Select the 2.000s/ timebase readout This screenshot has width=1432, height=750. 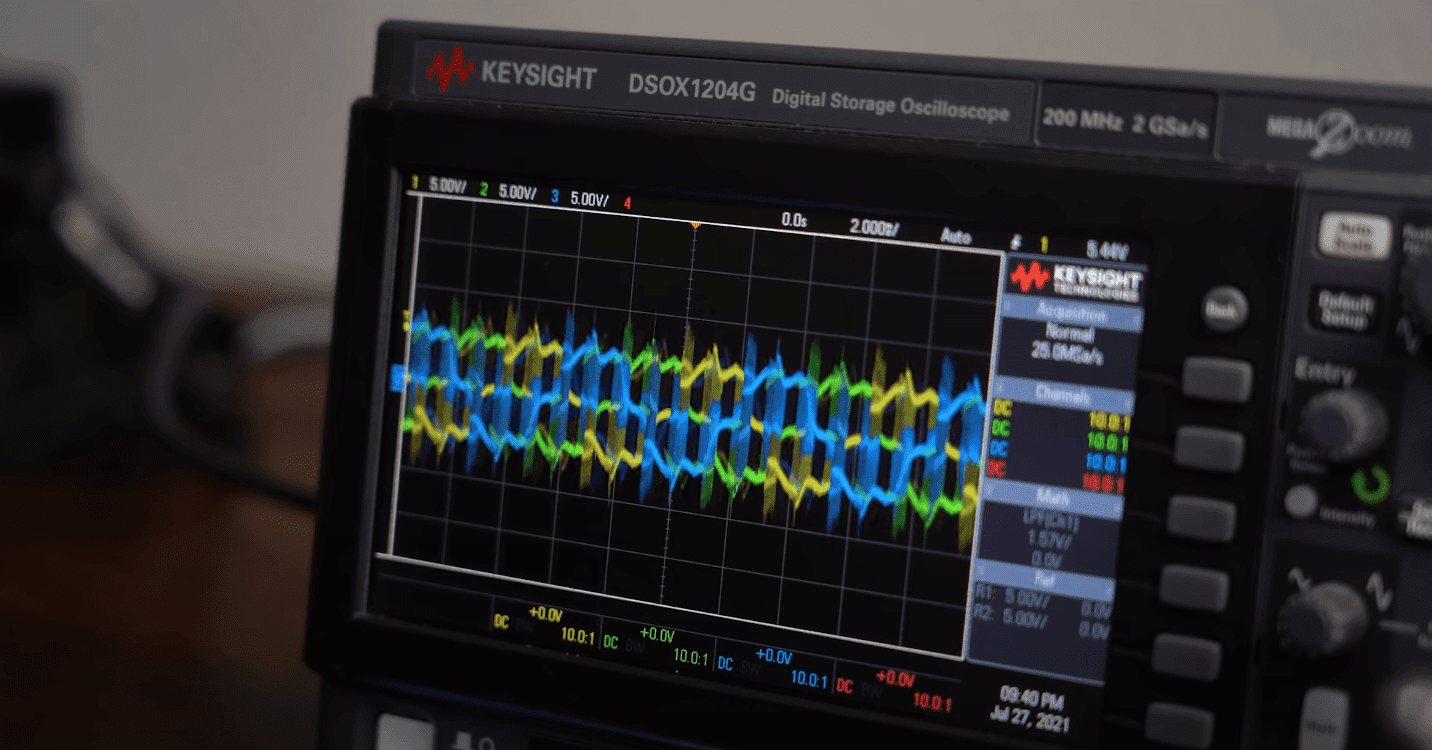[x=873, y=227]
